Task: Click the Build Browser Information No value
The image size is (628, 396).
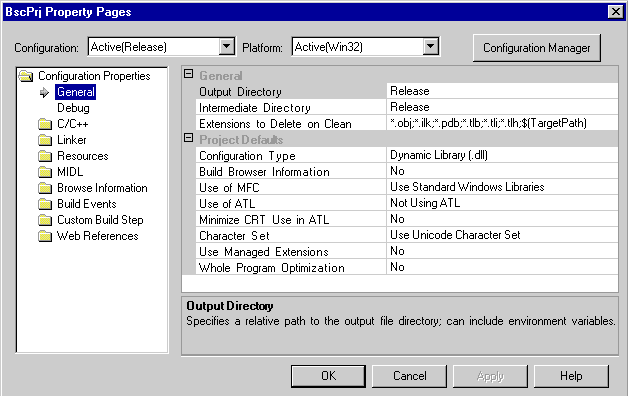Action: click(502, 171)
